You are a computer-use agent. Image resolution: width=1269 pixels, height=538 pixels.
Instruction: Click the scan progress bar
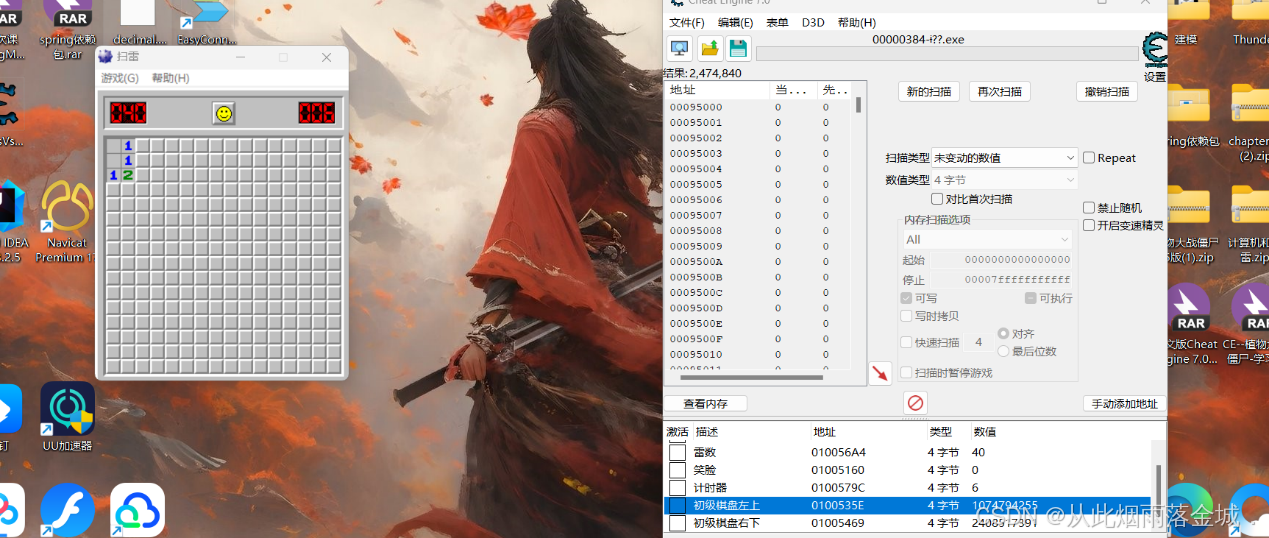(x=948, y=53)
